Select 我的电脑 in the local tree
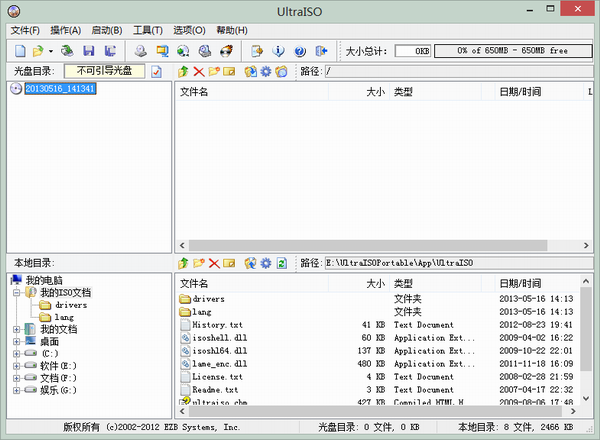The image size is (600, 440). coord(44,280)
